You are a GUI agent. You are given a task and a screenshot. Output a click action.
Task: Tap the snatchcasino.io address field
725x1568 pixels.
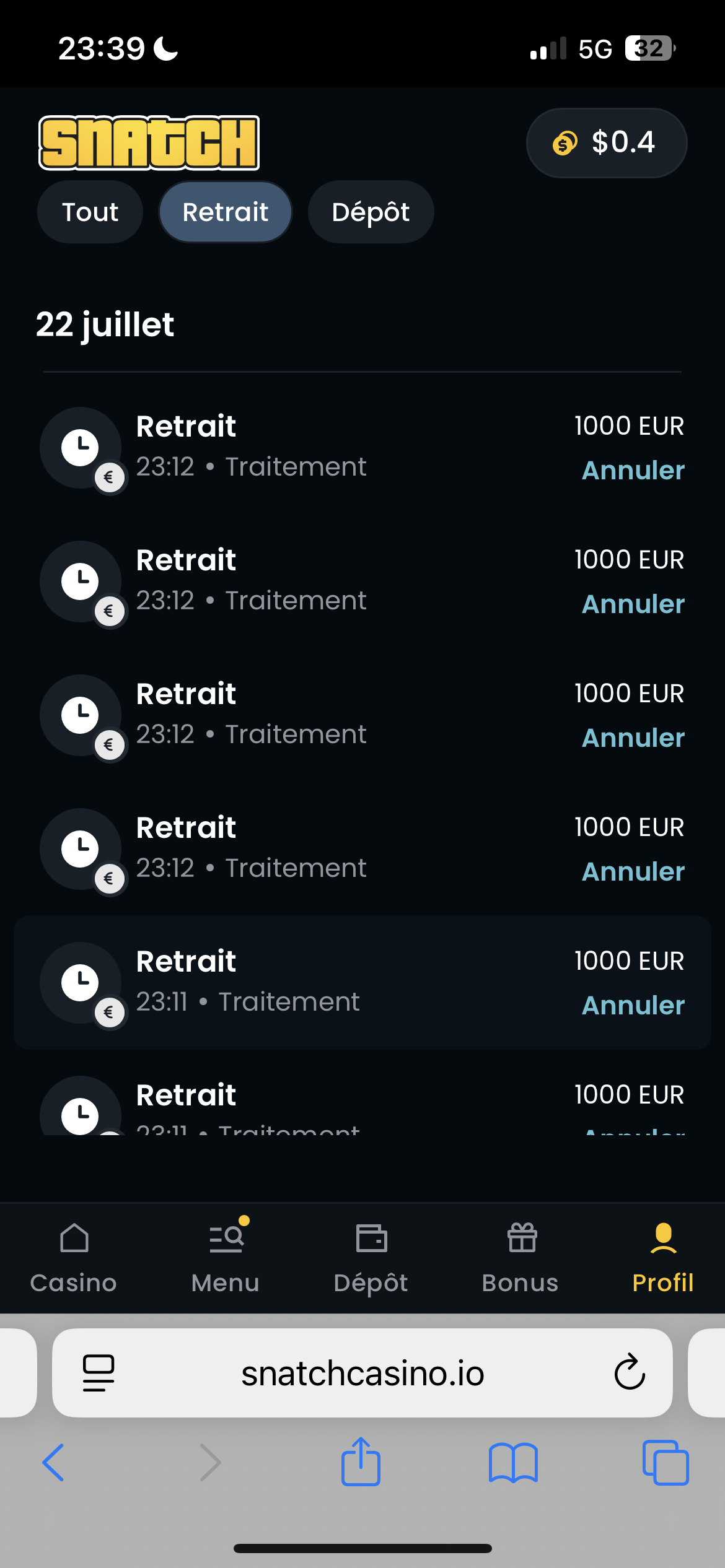tap(362, 1372)
